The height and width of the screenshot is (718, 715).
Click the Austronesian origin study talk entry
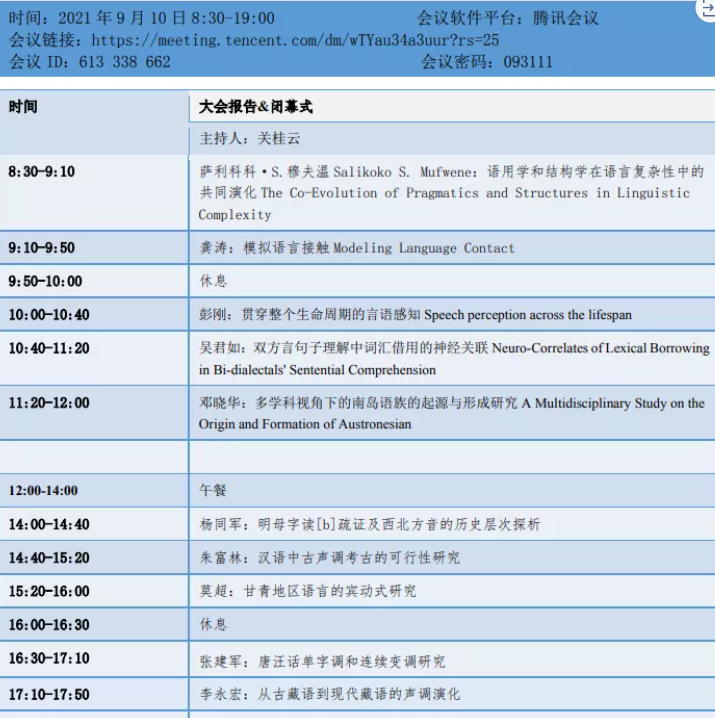tap(450, 413)
